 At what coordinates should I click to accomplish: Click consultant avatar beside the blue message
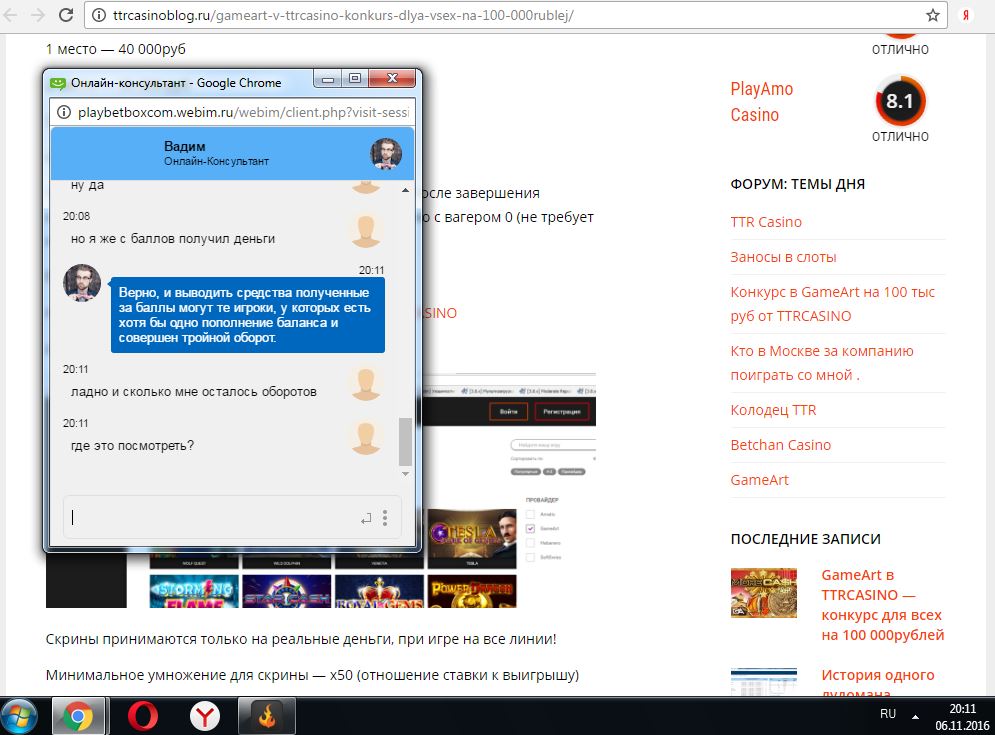(x=82, y=283)
